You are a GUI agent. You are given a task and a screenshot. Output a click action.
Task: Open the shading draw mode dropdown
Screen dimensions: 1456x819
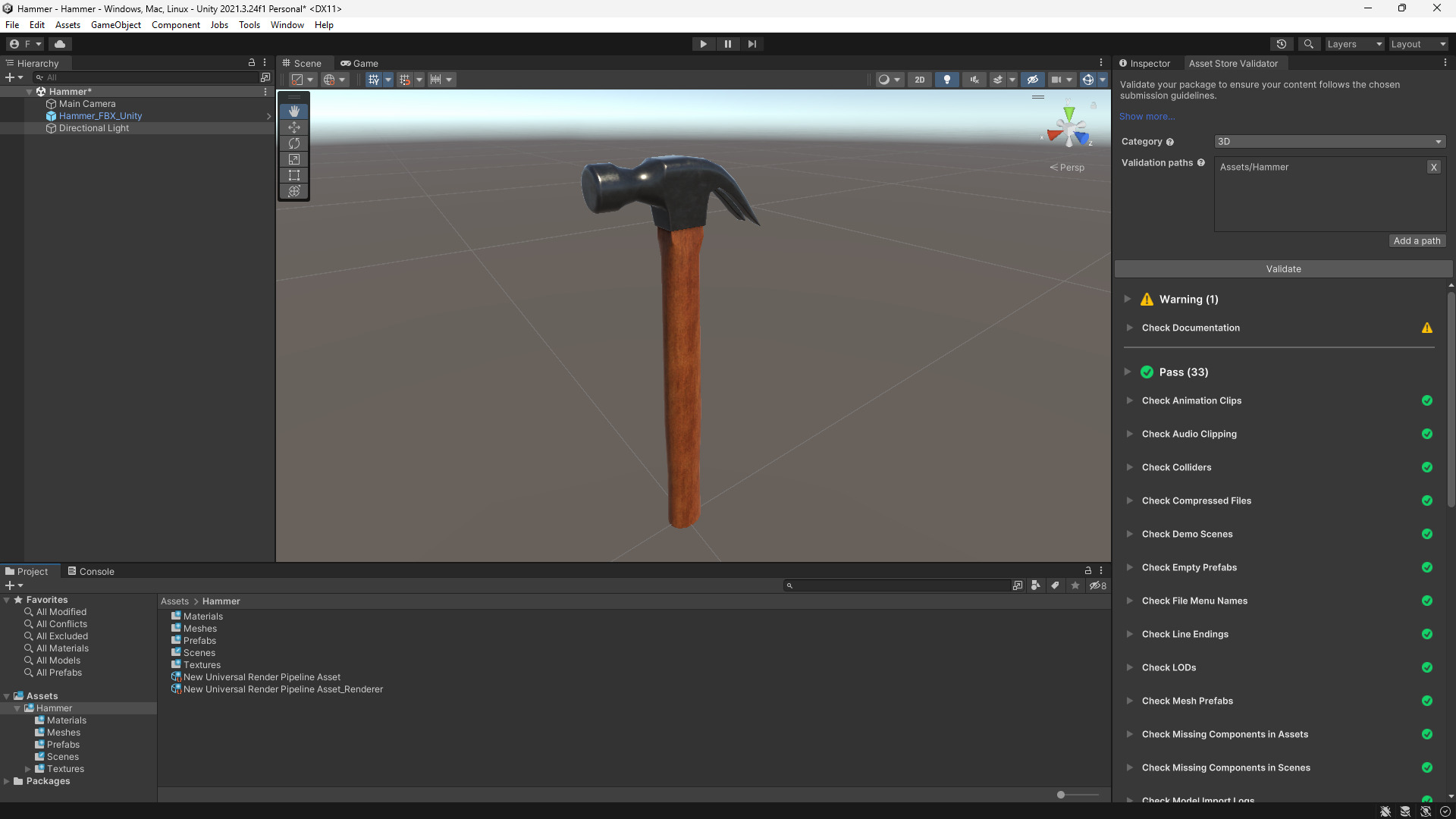pyautogui.click(x=889, y=80)
